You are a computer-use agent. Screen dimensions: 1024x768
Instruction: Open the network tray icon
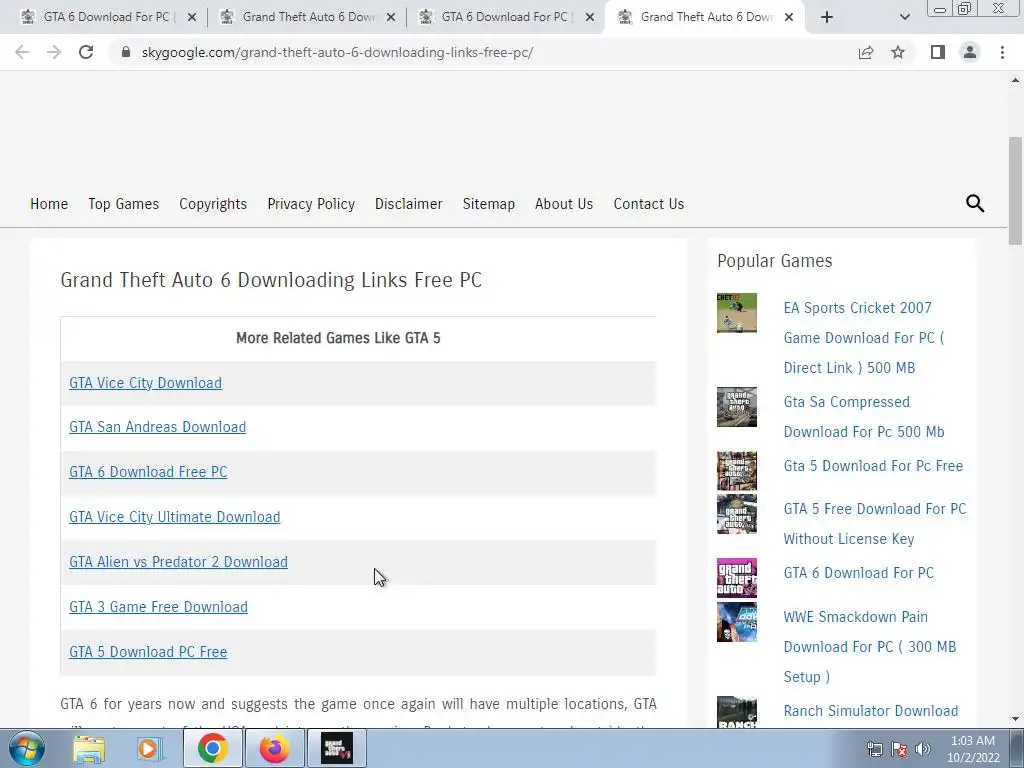coord(874,749)
